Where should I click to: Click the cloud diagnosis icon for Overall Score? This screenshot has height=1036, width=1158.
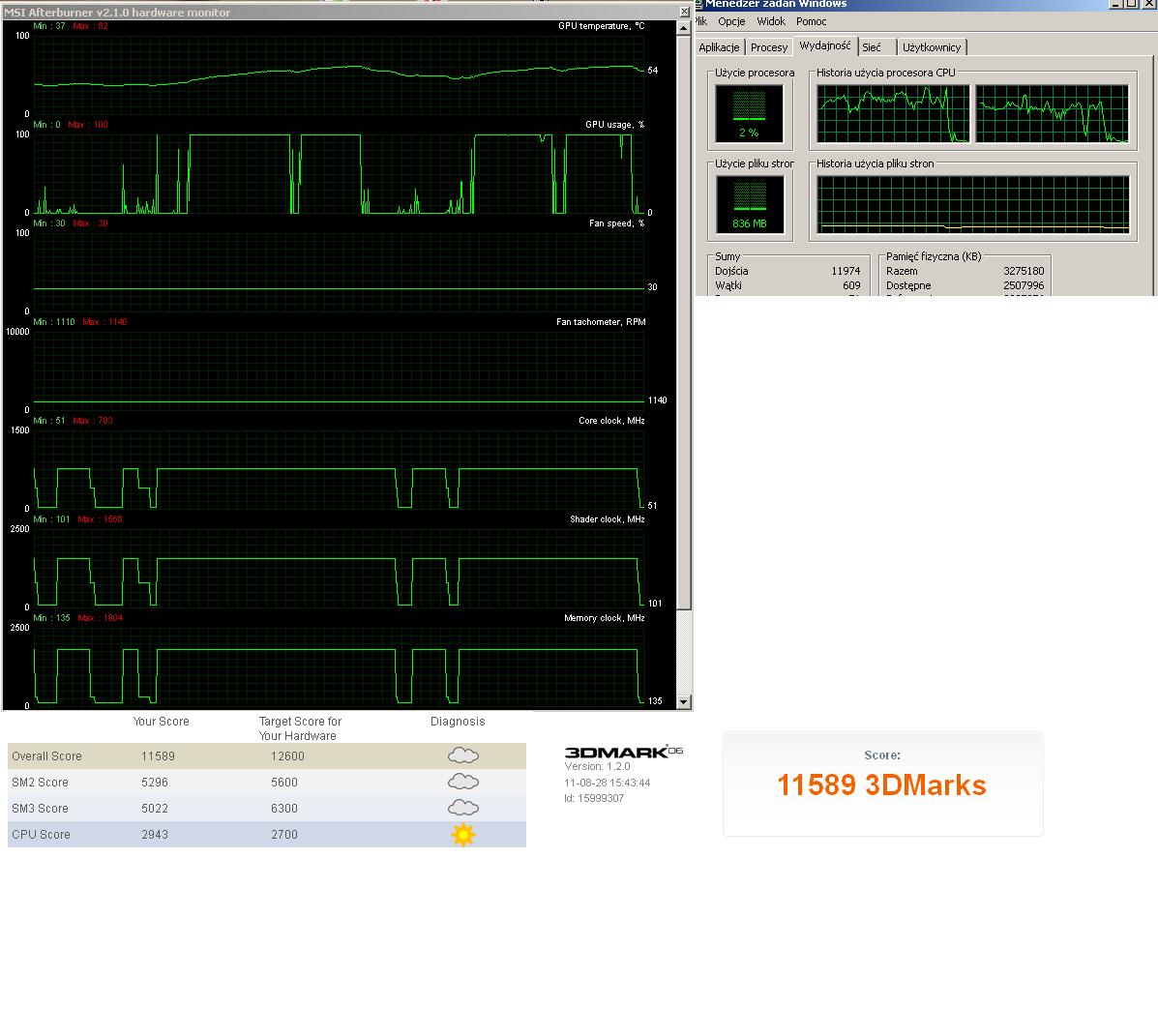point(463,755)
